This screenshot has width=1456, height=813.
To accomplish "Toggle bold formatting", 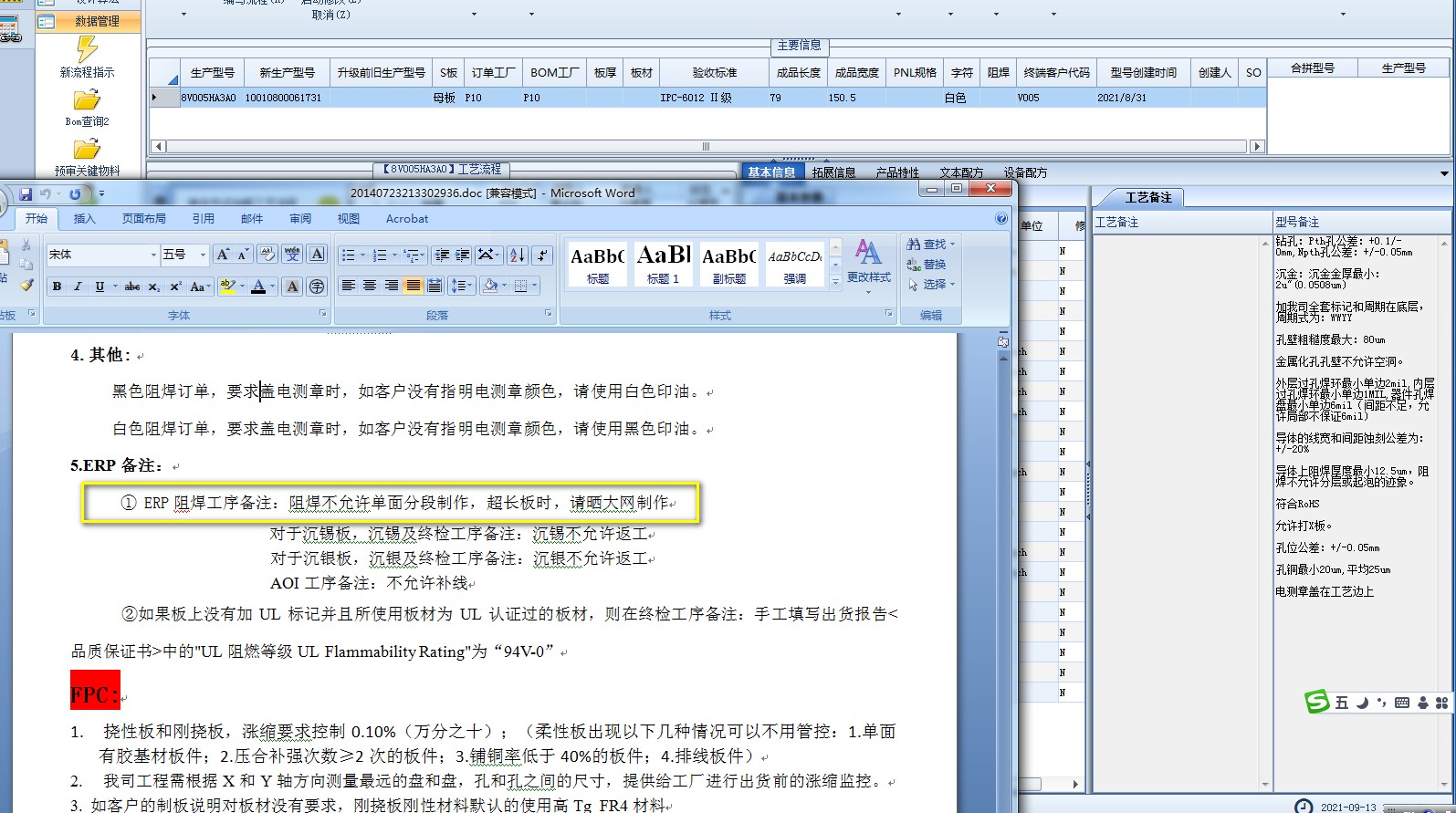I will [x=57, y=287].
